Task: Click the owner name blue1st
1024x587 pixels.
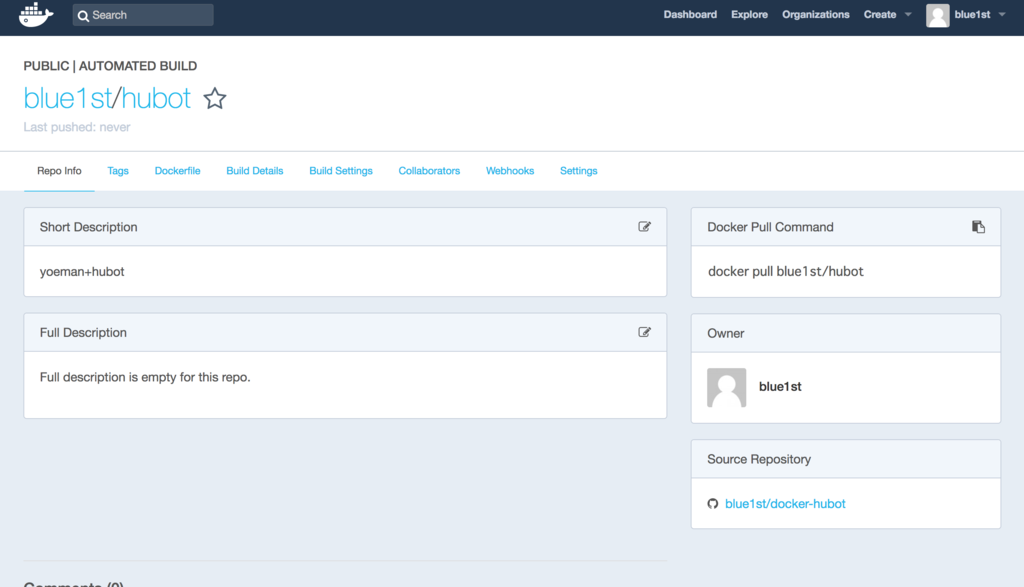Action: pos(780,387)
